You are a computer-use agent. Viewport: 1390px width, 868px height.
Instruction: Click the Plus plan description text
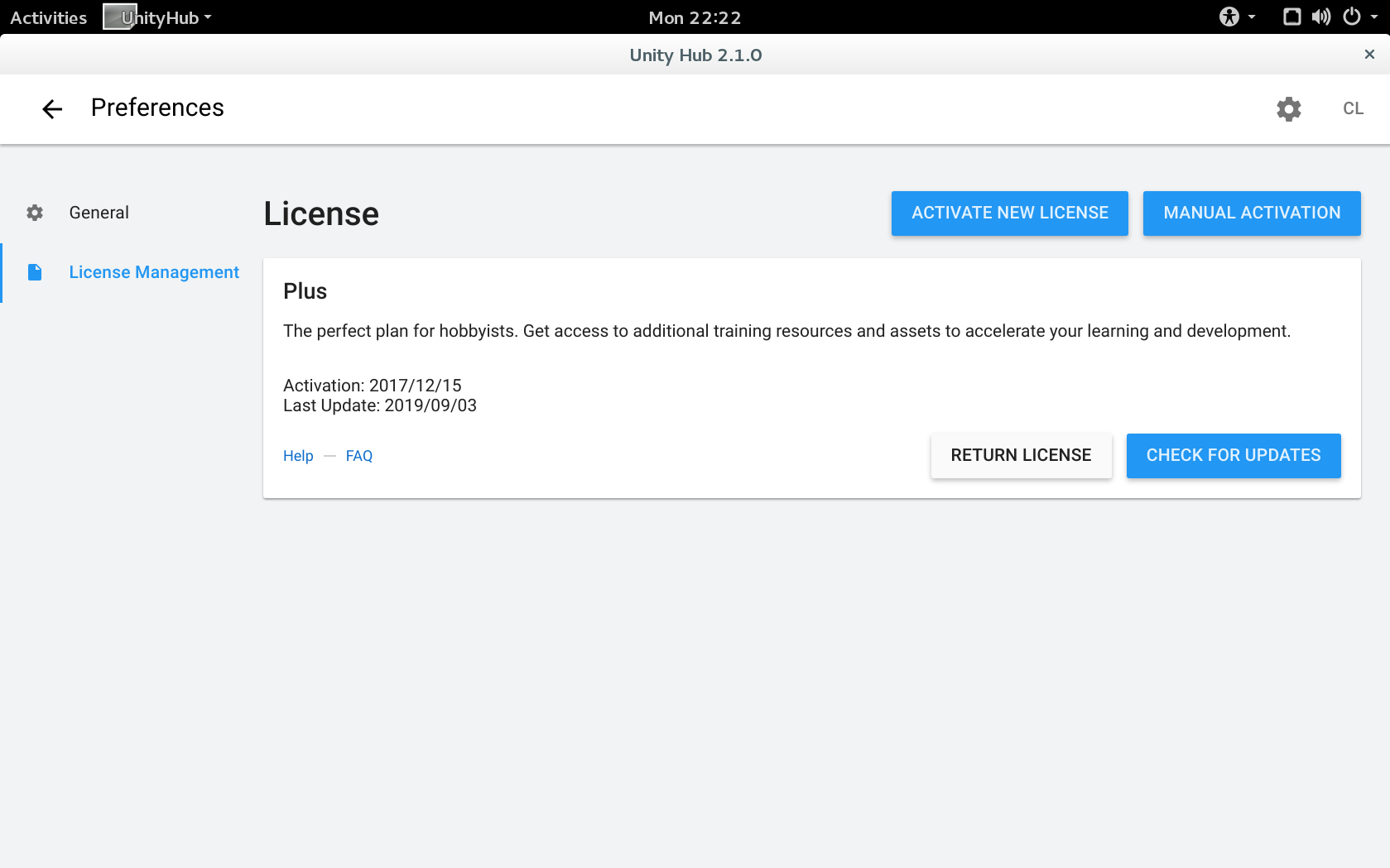[786, 331]
